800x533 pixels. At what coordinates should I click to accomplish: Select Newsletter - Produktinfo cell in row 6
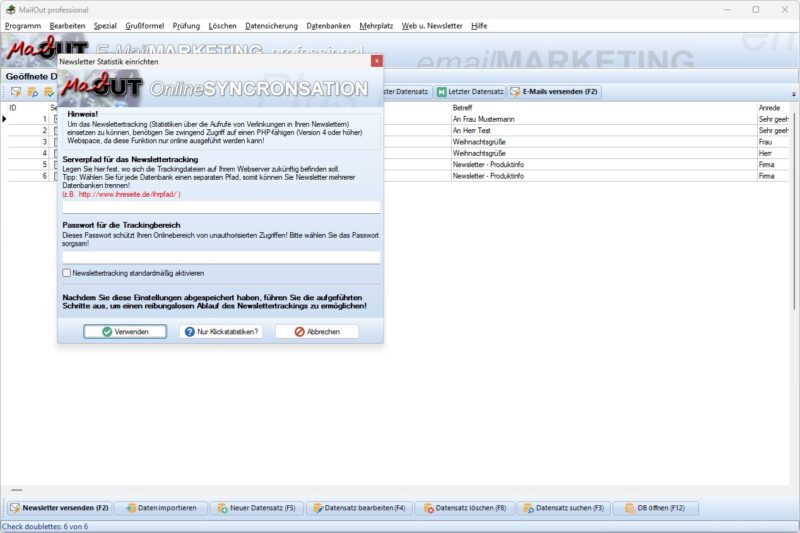[604, 175]
